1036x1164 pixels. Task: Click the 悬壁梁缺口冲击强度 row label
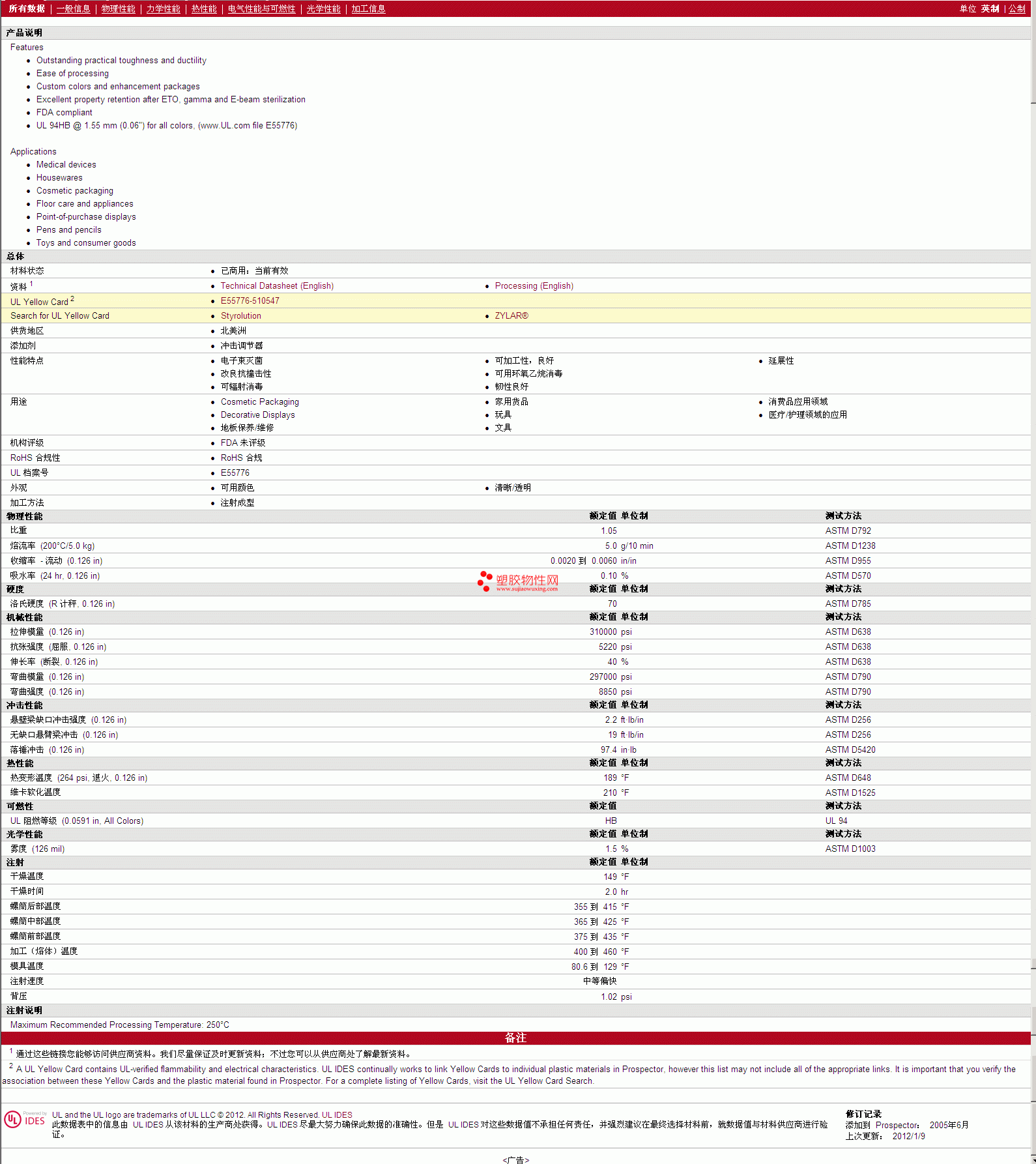(x=68, y=720)
